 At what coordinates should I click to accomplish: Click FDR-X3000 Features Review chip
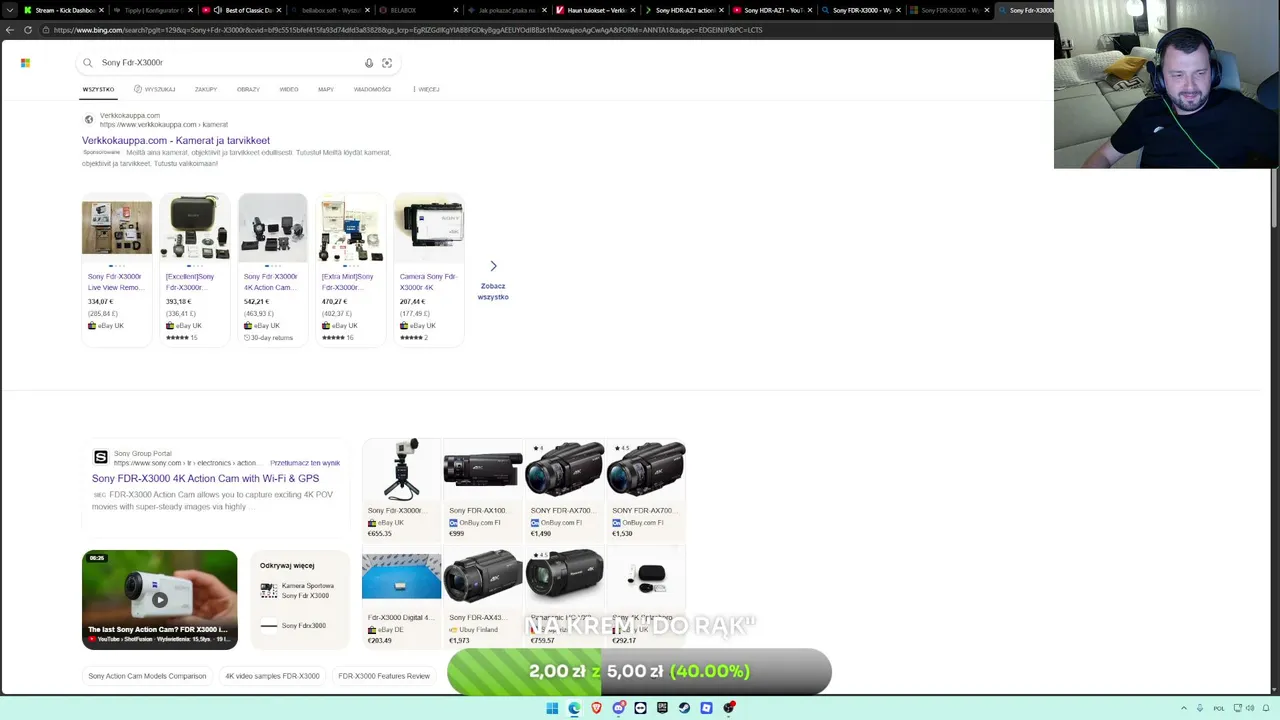coord(384,676)
